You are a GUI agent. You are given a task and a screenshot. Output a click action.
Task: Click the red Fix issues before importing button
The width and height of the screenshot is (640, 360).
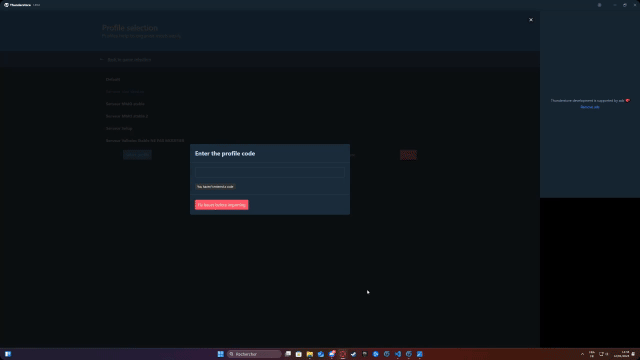222,205
